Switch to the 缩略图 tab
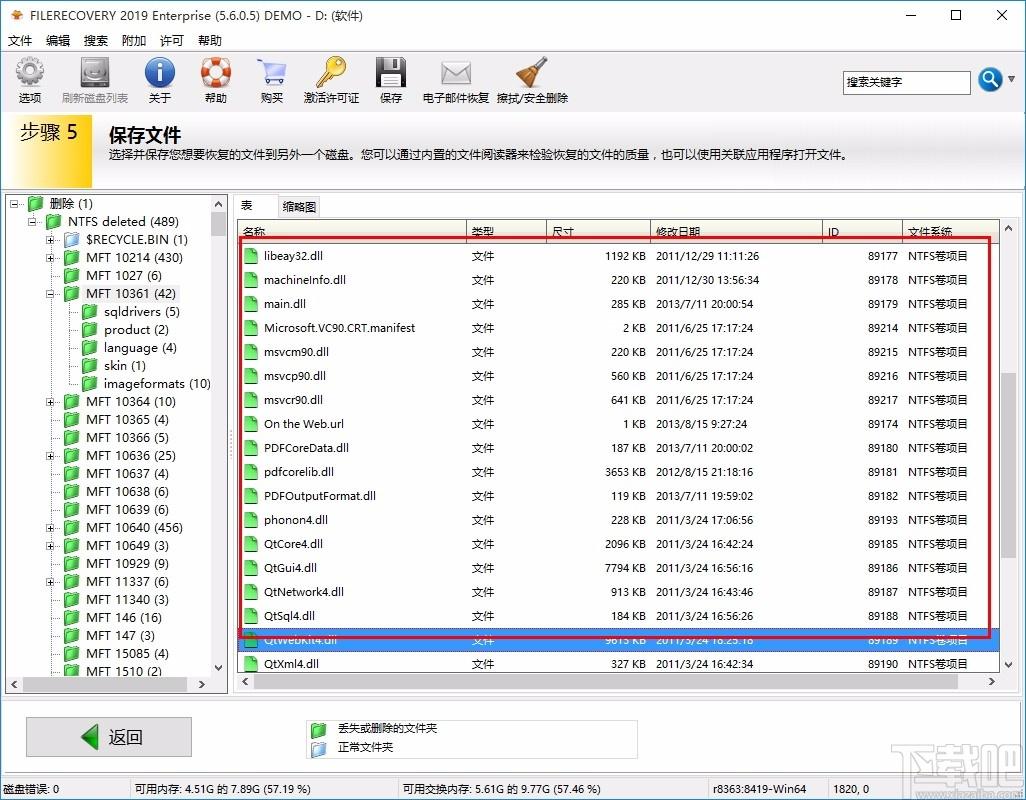Image resolution: width=1026 pixels, height=800 pixels. pos(299,207)
